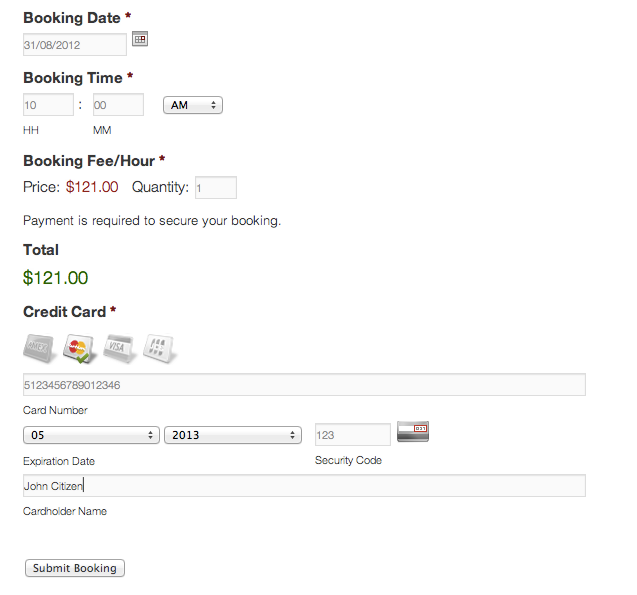Click the Quantity input field

(x=216, y=188)
